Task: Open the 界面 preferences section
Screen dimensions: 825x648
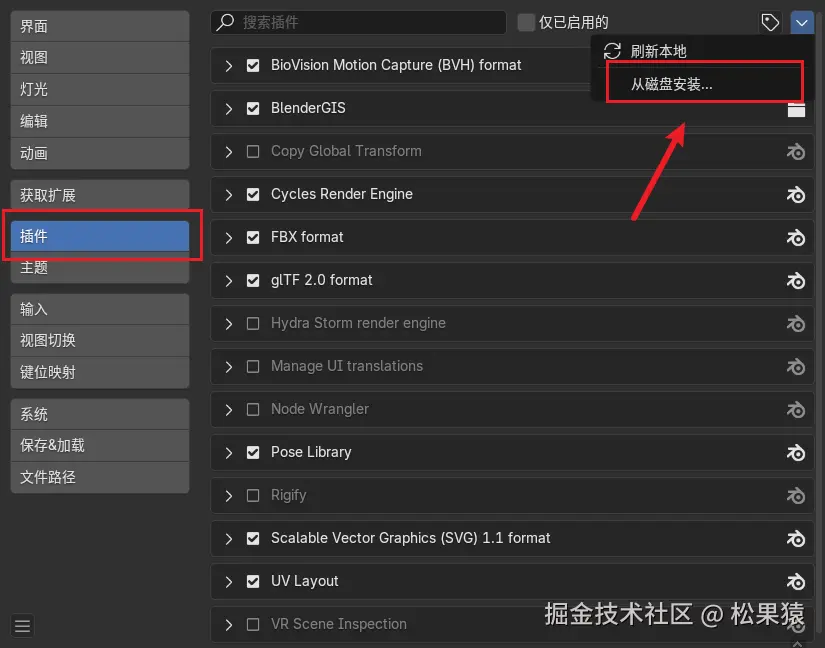Action: [100, 26]
